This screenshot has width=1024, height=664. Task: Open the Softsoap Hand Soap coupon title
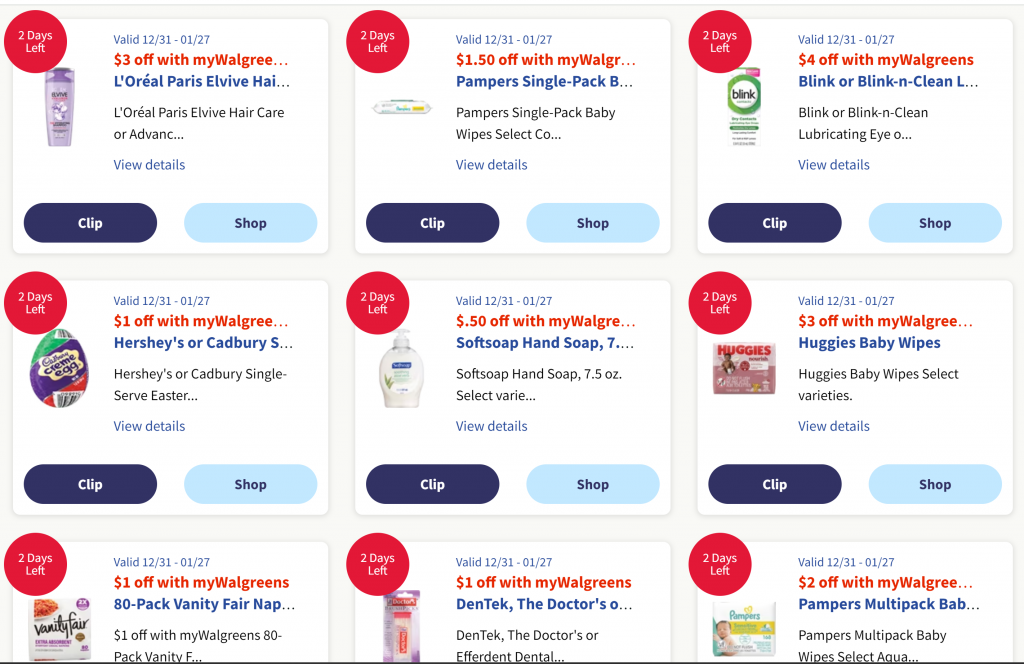[x=544, y=342]
